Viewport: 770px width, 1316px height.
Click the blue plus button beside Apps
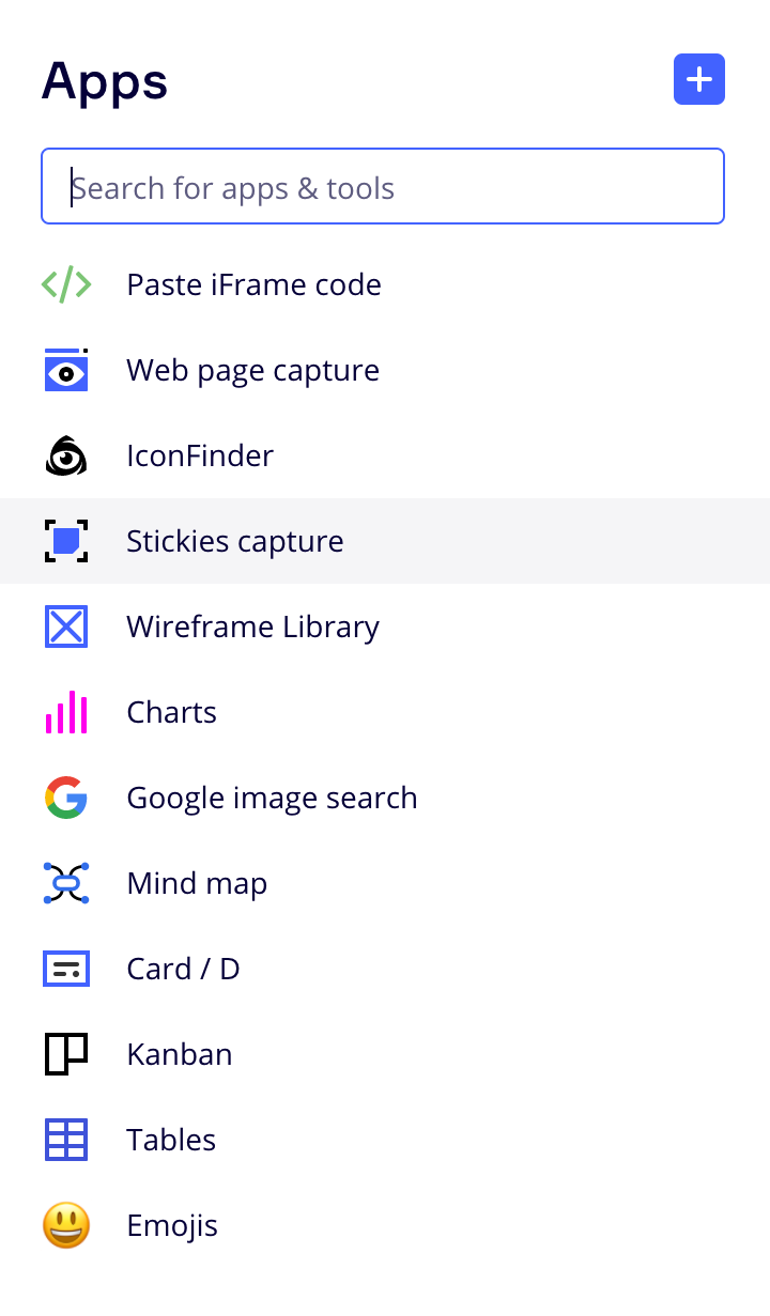699,80
